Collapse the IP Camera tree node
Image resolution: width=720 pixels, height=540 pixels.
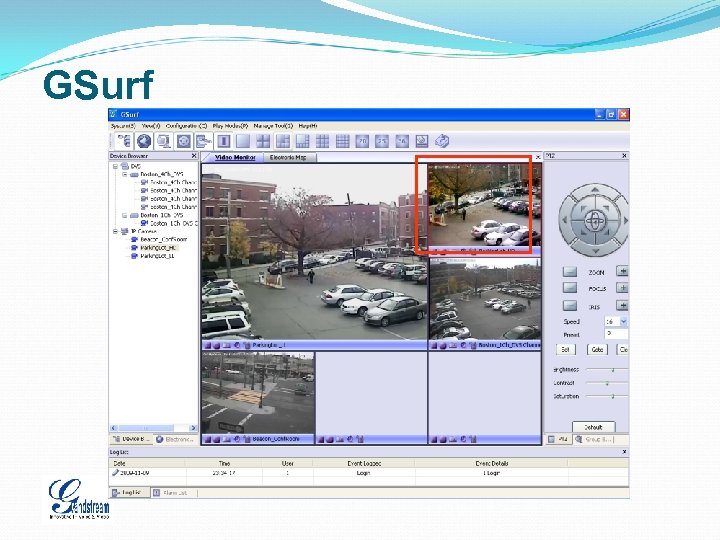click(115, 231)
